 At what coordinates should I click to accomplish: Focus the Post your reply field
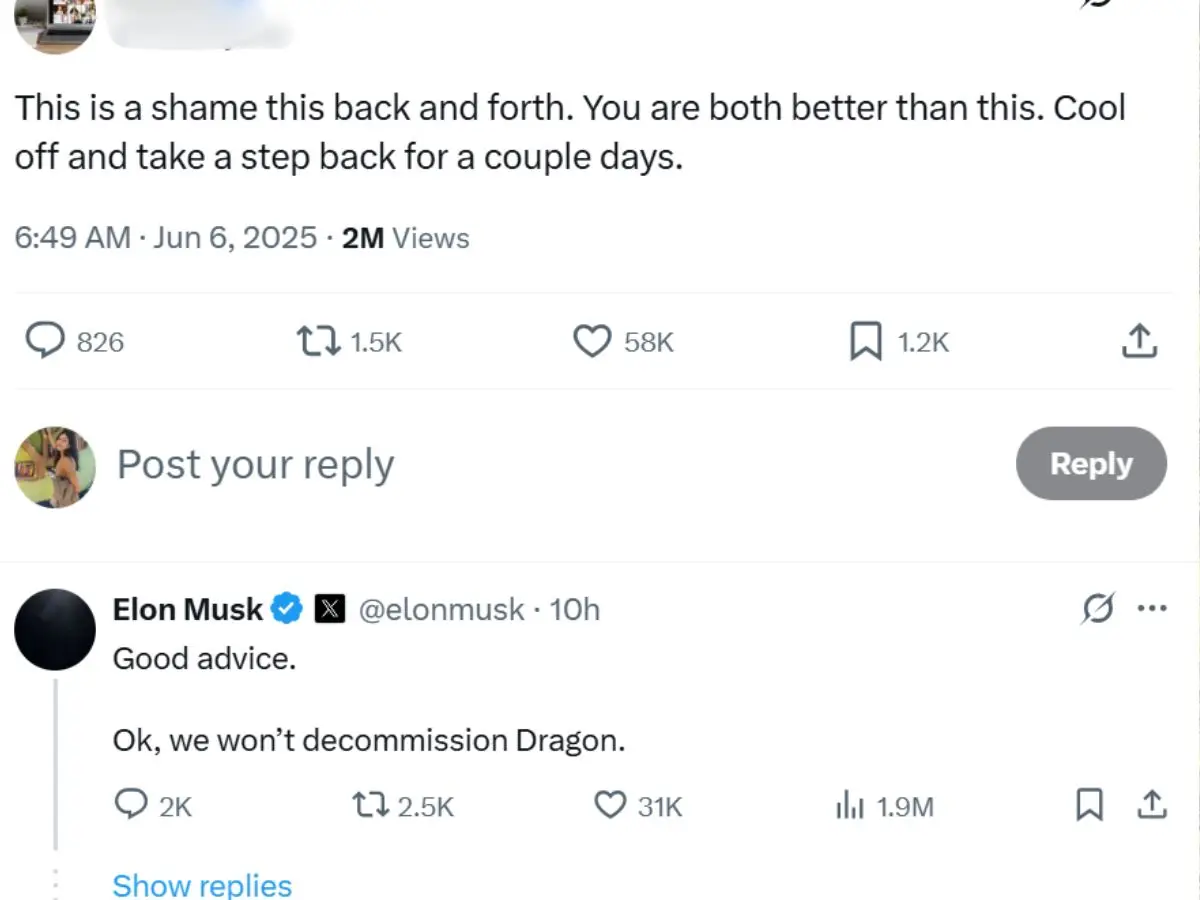point(255,464)
